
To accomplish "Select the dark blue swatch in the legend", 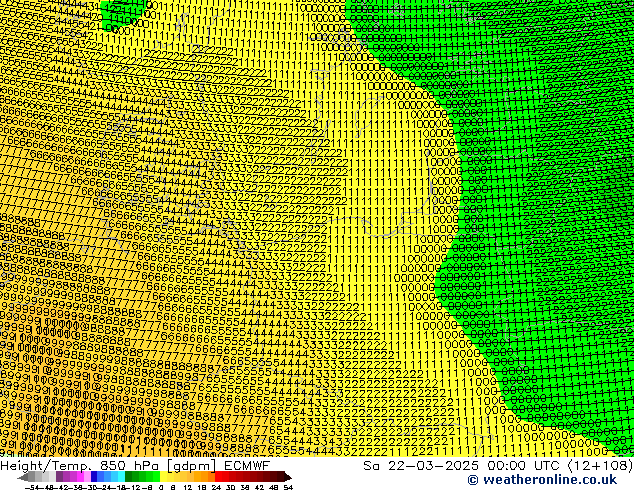I will 94,477.
